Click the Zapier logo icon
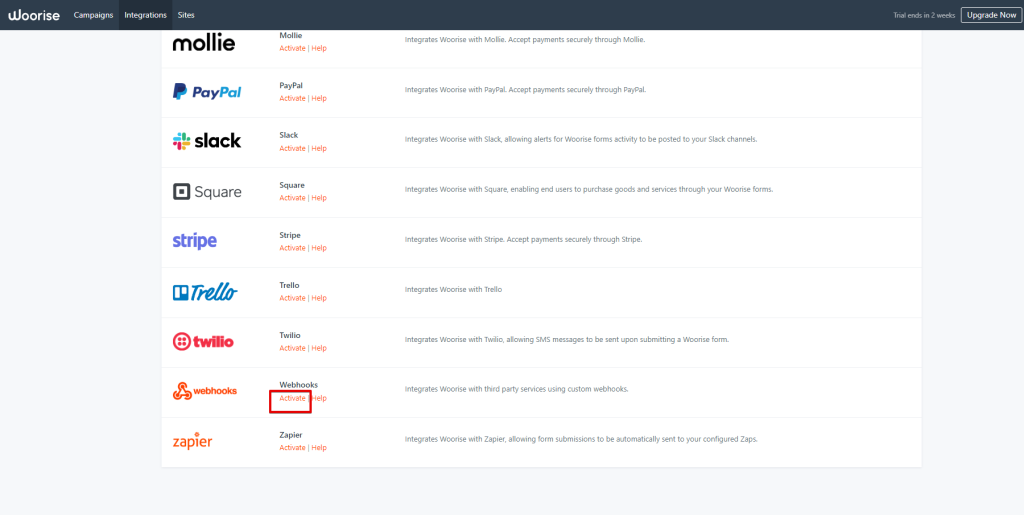The width and height of the screenshot is (1024, 515). pyautogui.click(x=192, y=441)
